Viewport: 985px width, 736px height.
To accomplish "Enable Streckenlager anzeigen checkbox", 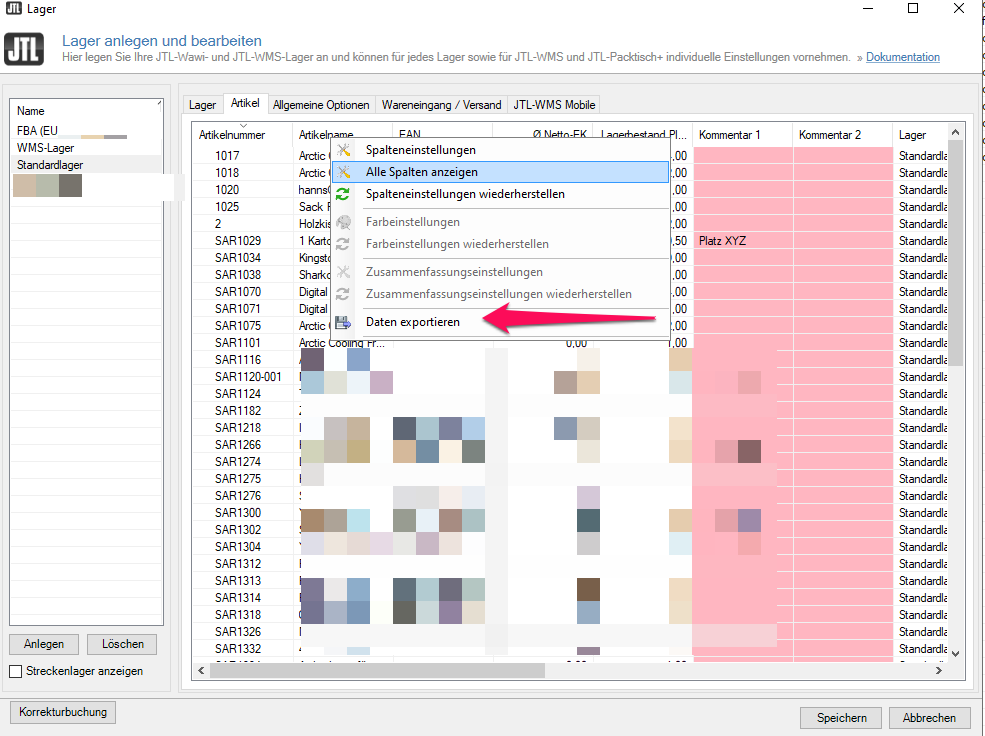I will [x=16, y=671].
